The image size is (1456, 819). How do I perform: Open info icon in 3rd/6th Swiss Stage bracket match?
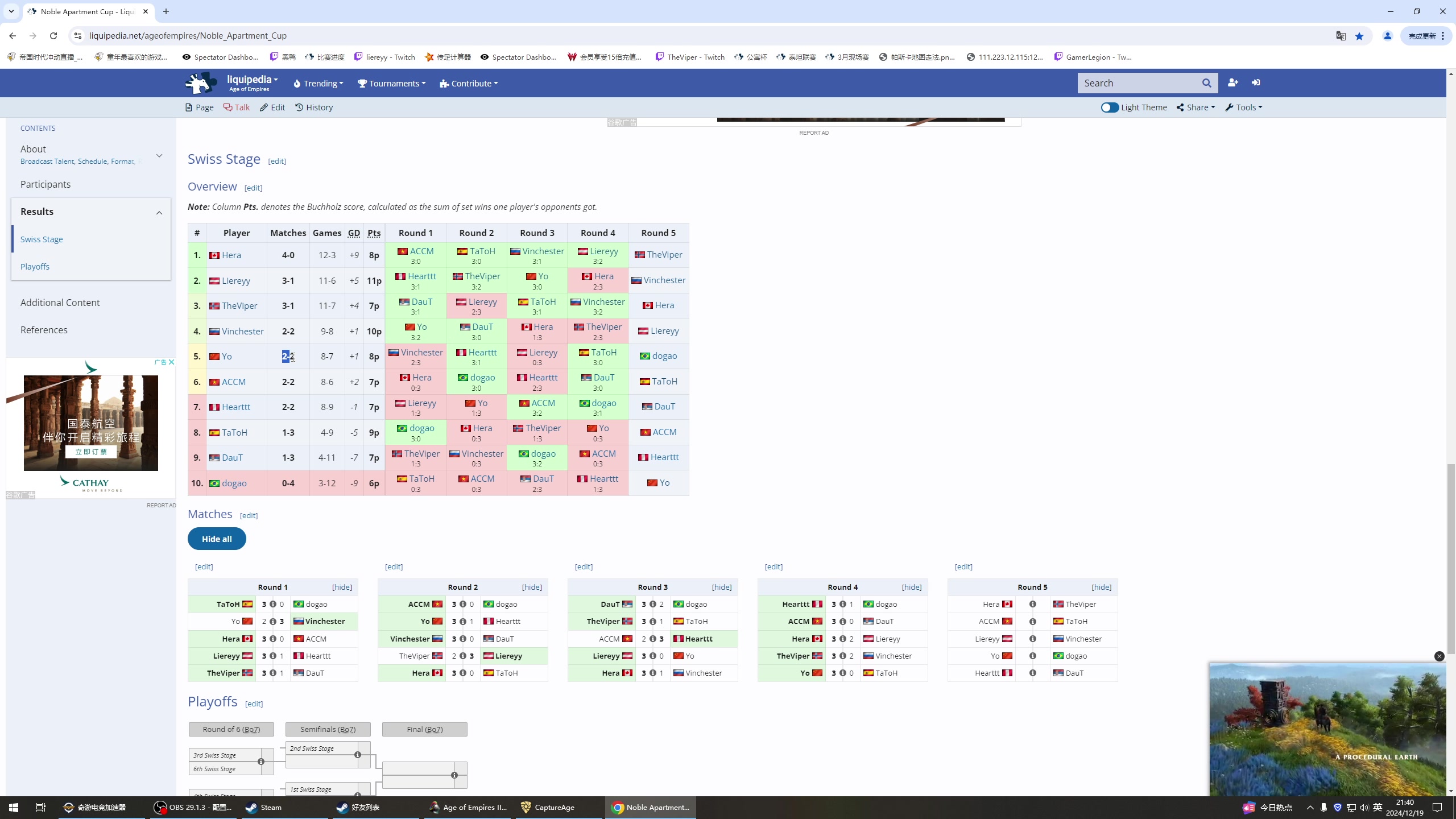[261, 762]
